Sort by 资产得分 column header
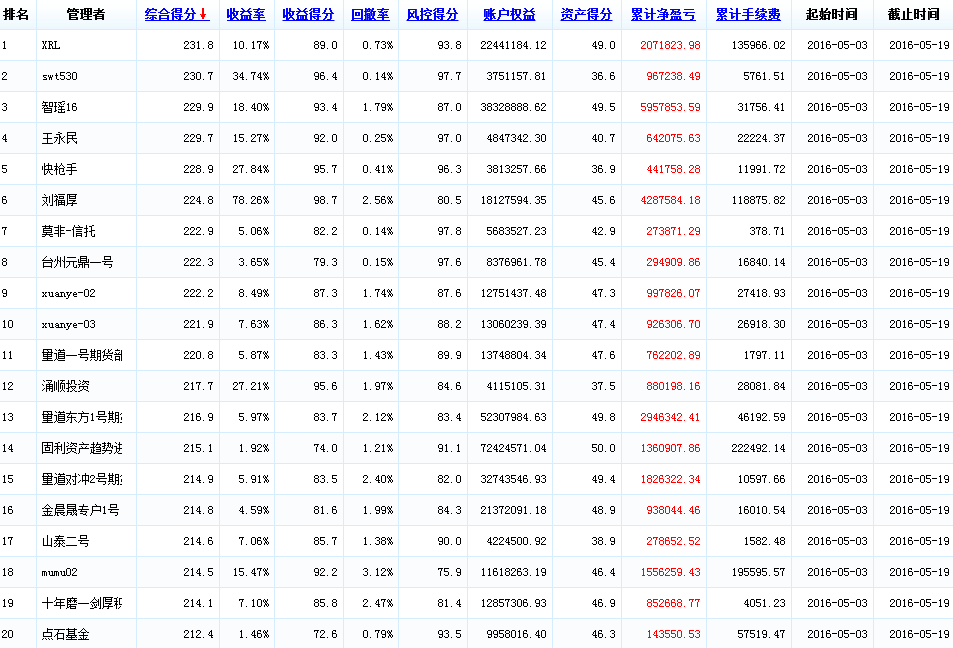This screenshot has height=648, width=953. coord(586,15)
